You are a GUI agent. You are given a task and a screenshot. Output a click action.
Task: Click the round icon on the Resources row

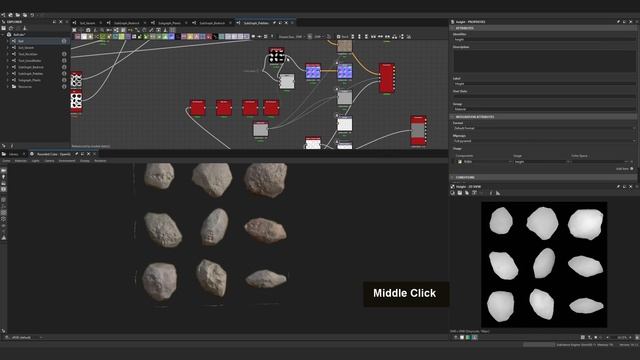pos(64,87)
